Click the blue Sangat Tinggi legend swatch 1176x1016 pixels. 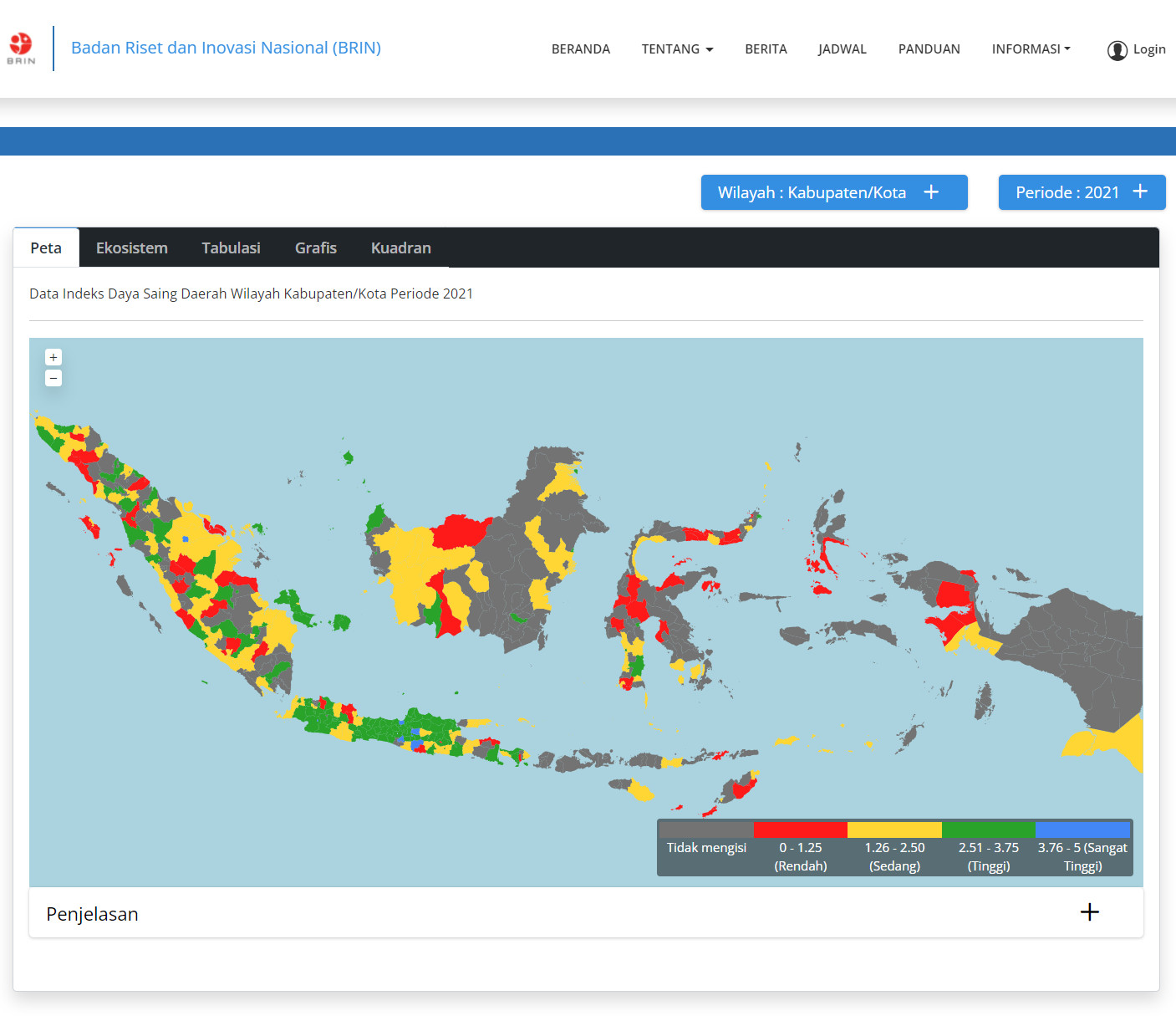tap(1082, 830)
